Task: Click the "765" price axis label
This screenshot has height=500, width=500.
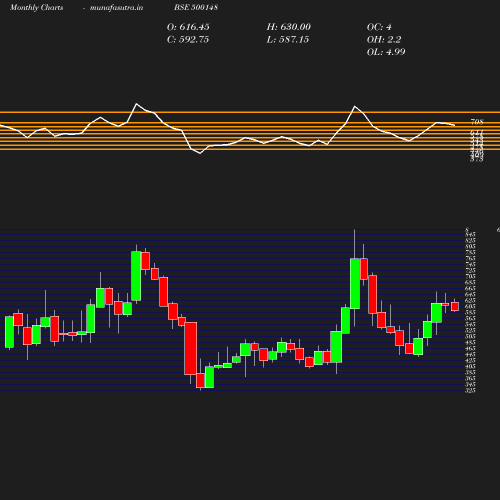Action: coord(470,258)
